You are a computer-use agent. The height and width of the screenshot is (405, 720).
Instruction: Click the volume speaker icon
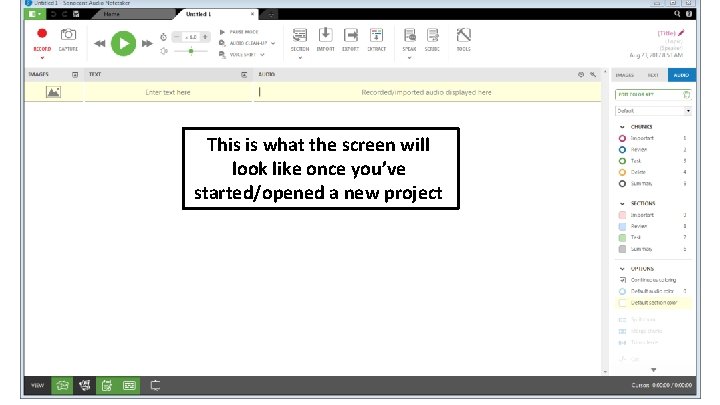pos(163,51)
